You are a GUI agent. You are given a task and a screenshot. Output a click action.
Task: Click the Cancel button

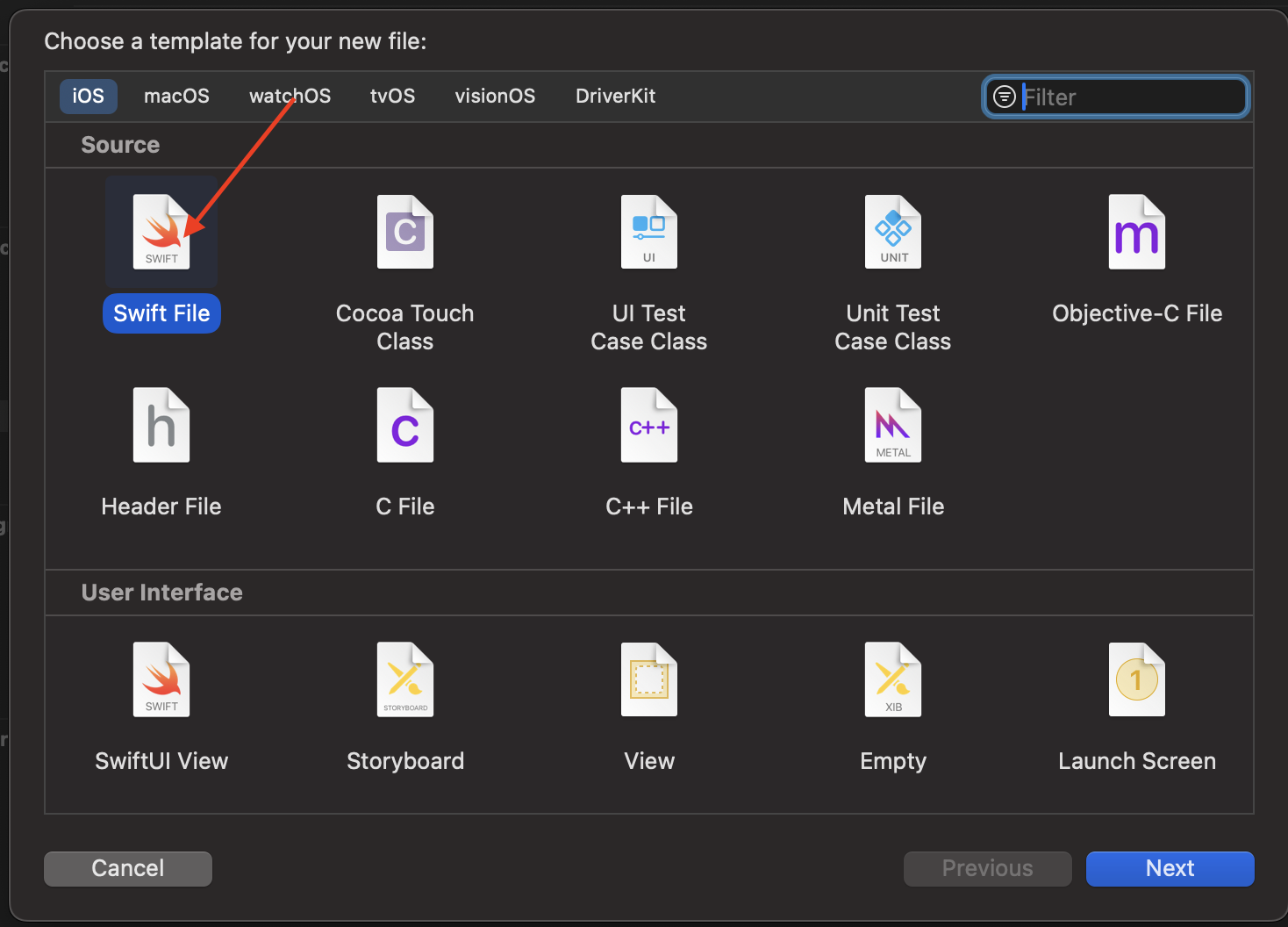pyautogui.click(x=128, y=868)
